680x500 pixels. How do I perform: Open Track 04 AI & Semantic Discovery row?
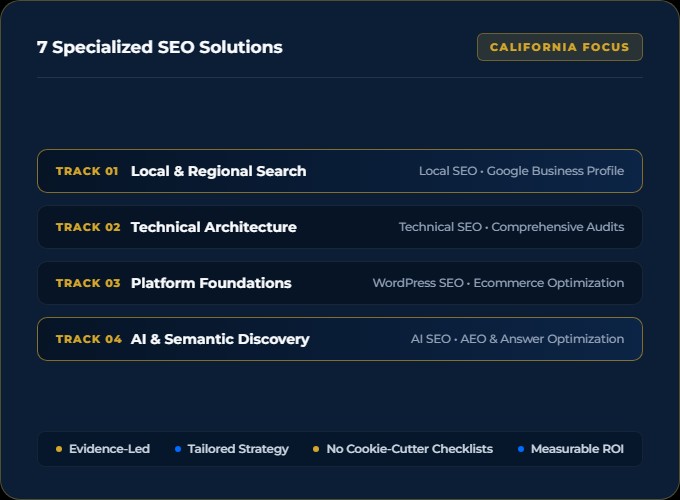[x=340, y=339]
